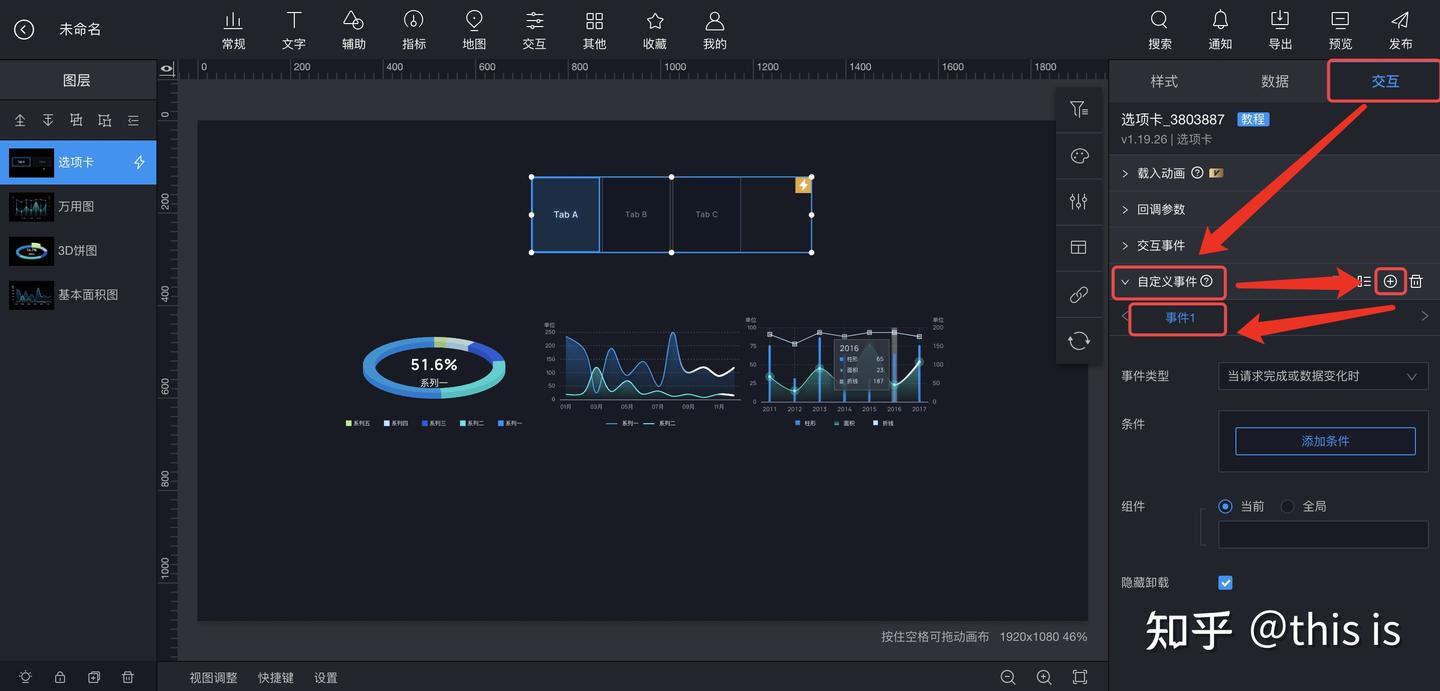
Task: Select the 当前 radio option
Action: coord(1225,506)
